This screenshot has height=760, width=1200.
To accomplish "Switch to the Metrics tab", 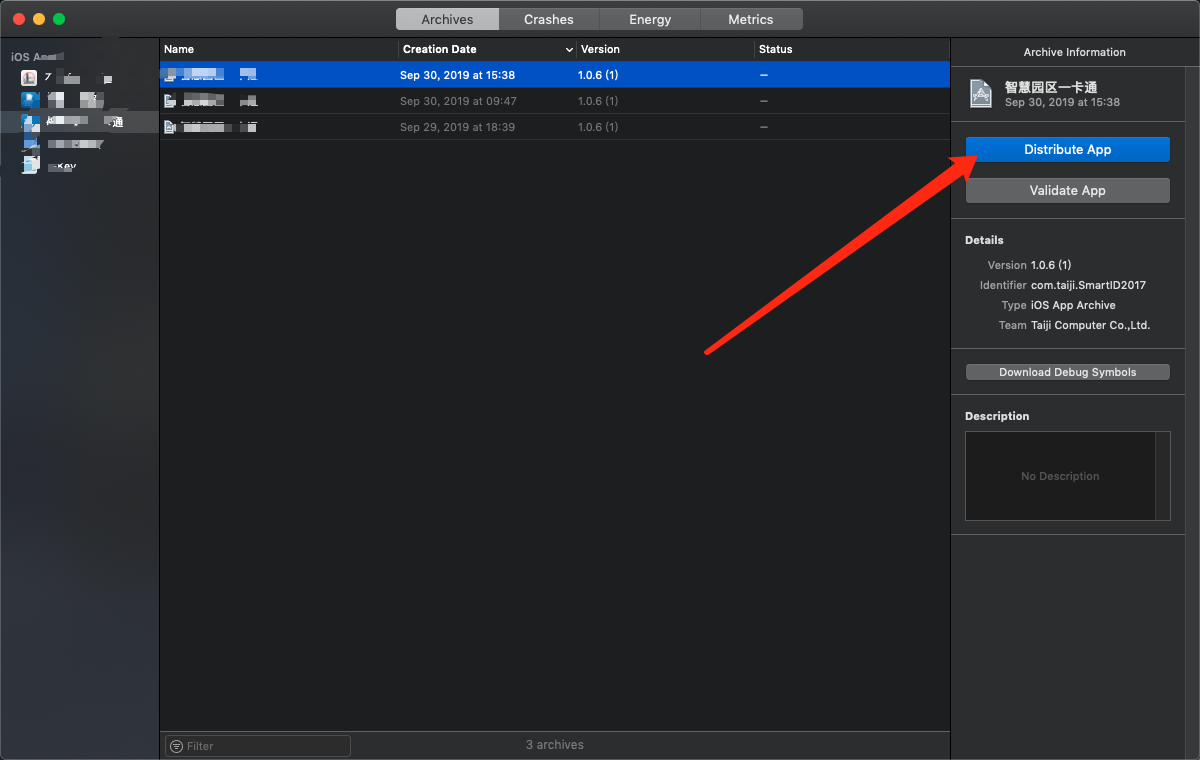I will (751, 19).
